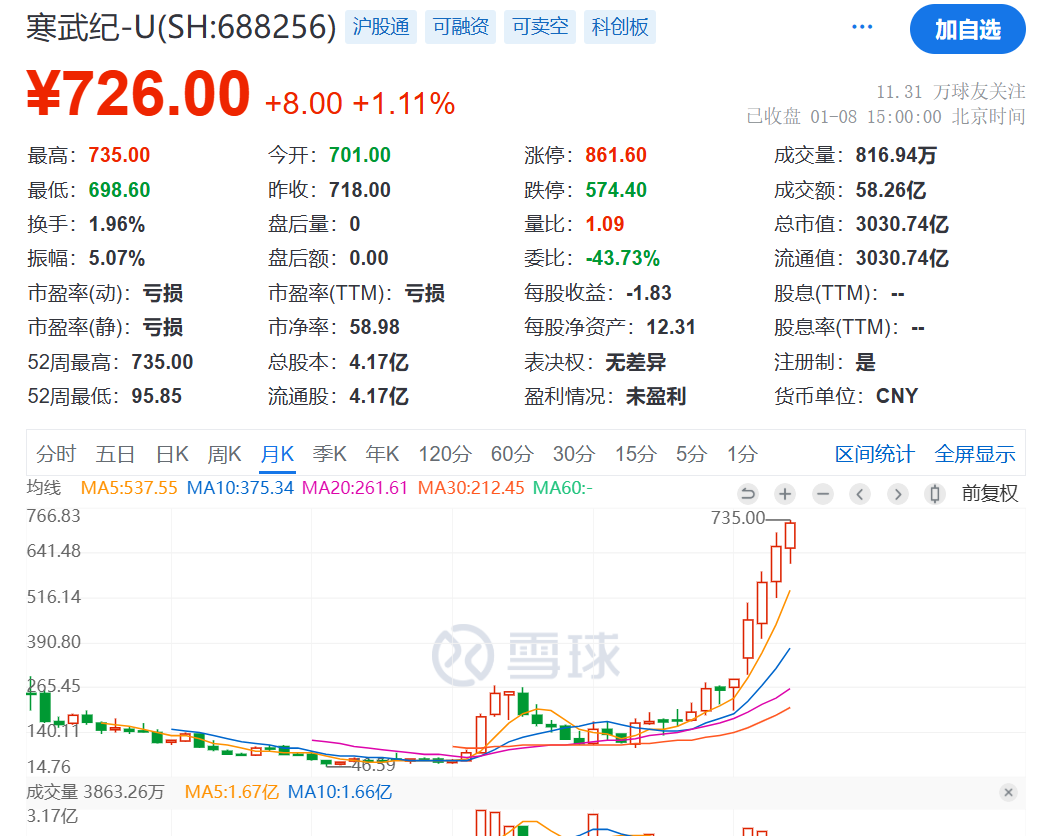Click MA30:212.45 moving average label
The height and width of the screenshot is (836, 1052).
coord(471,488)
